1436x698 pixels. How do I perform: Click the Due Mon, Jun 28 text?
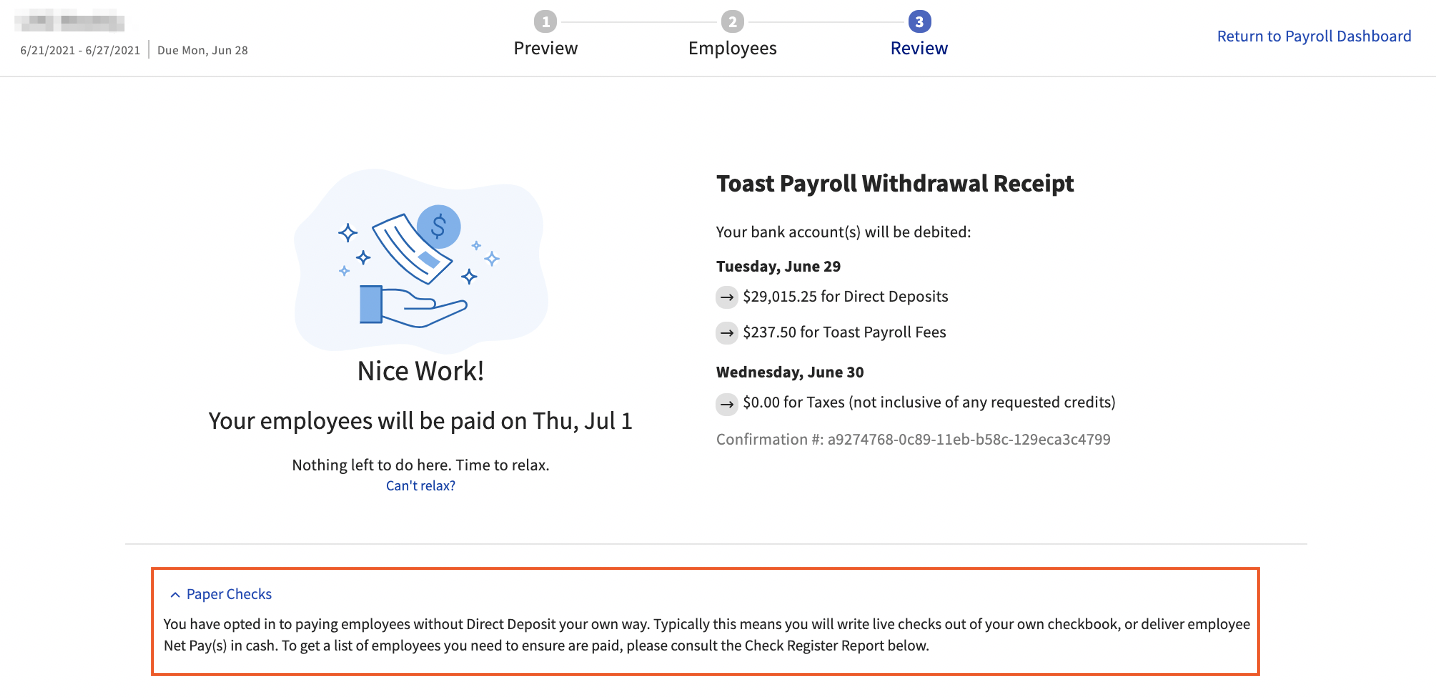click(202, 49)
